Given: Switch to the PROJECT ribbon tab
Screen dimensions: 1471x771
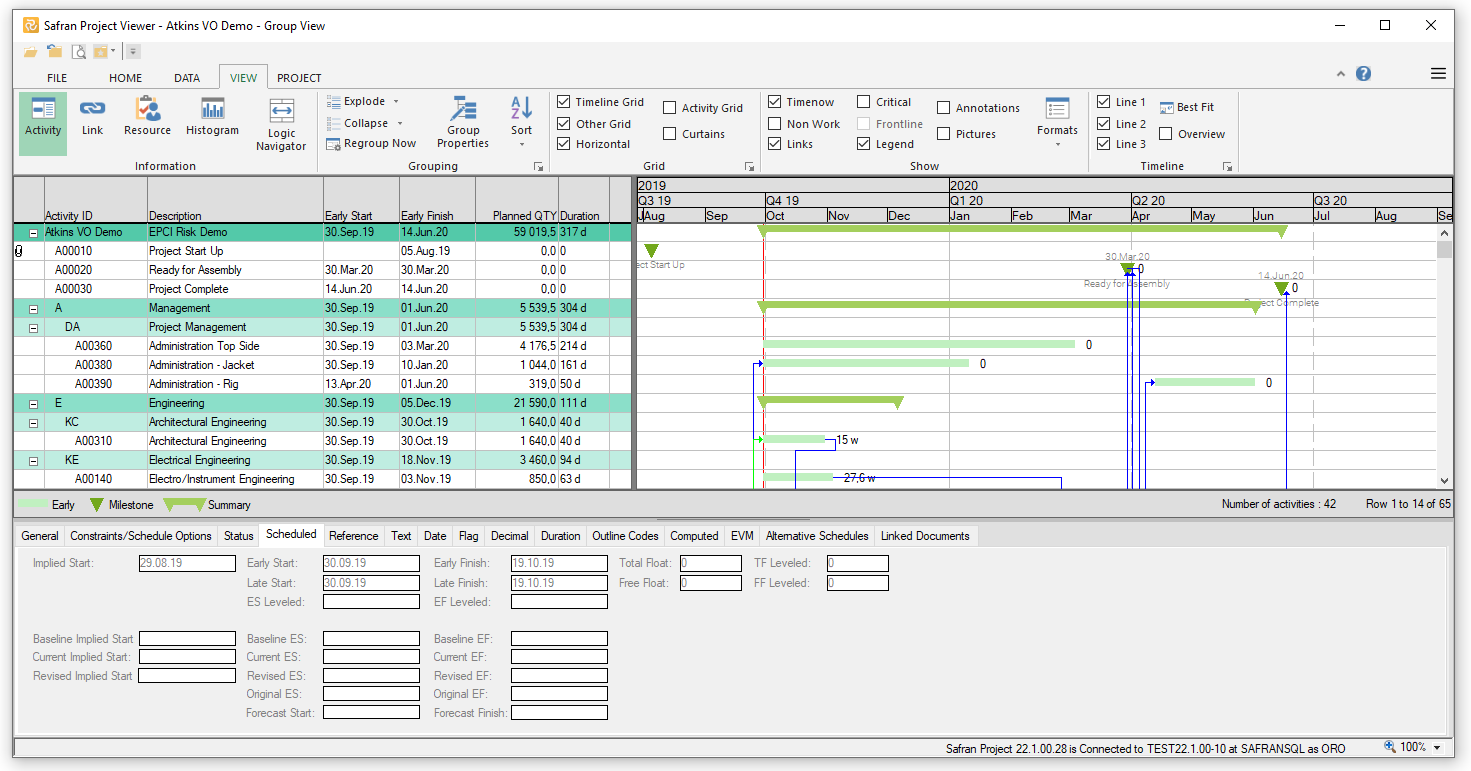Looking at the screenshot, I should coord(299,78).
